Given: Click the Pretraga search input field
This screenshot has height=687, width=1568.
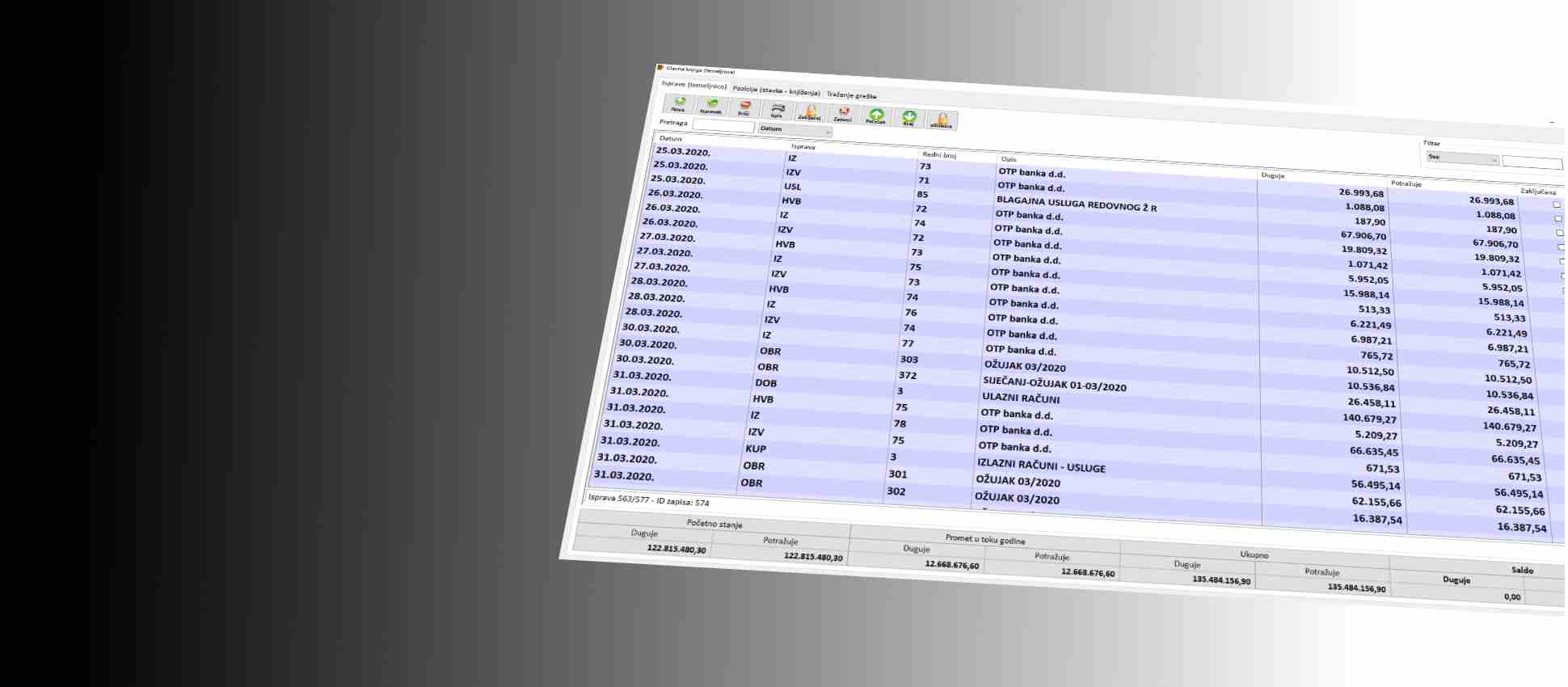Looking at the screenshot, I should [723, 126].
